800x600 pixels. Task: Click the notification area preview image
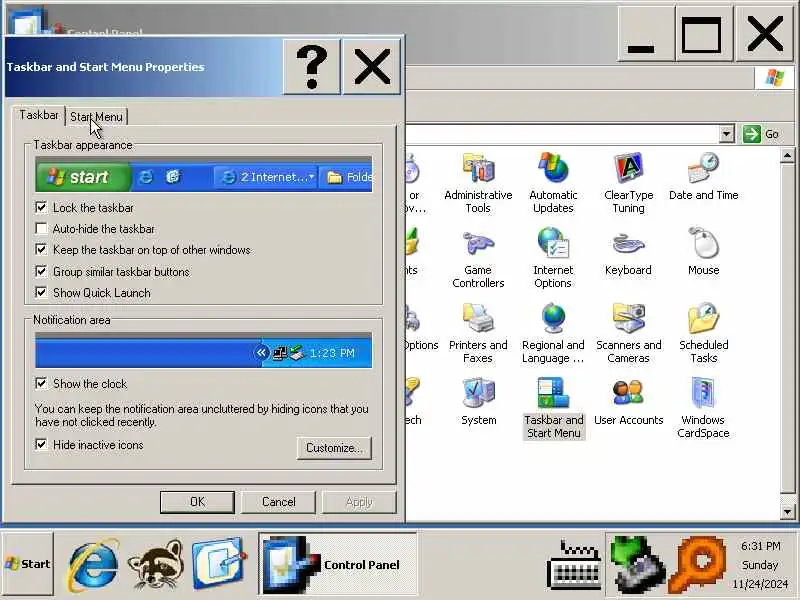(x=204, y=351)
